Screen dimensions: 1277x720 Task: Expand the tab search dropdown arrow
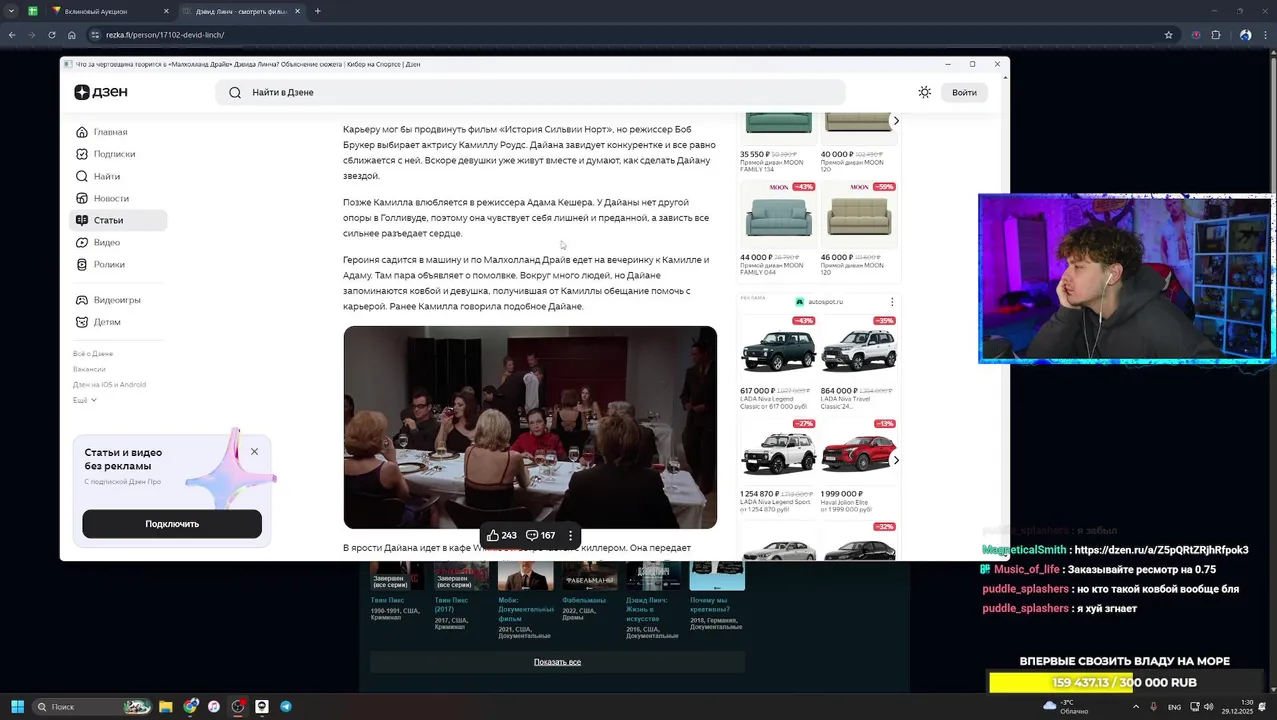(x=12, y=11)
